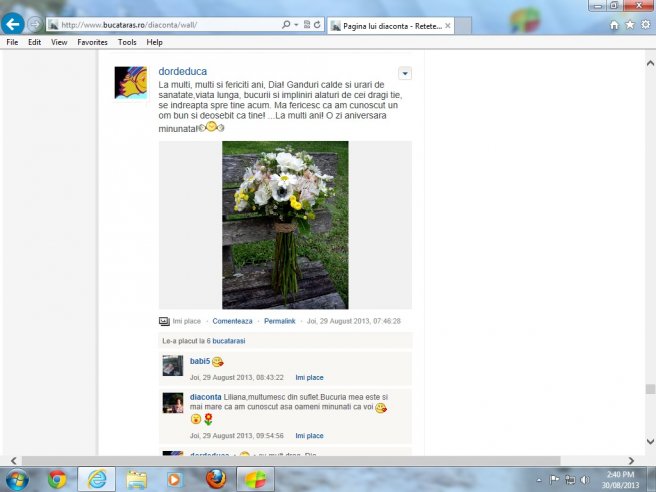Click the Forward navigation arrow

[35, 24]
